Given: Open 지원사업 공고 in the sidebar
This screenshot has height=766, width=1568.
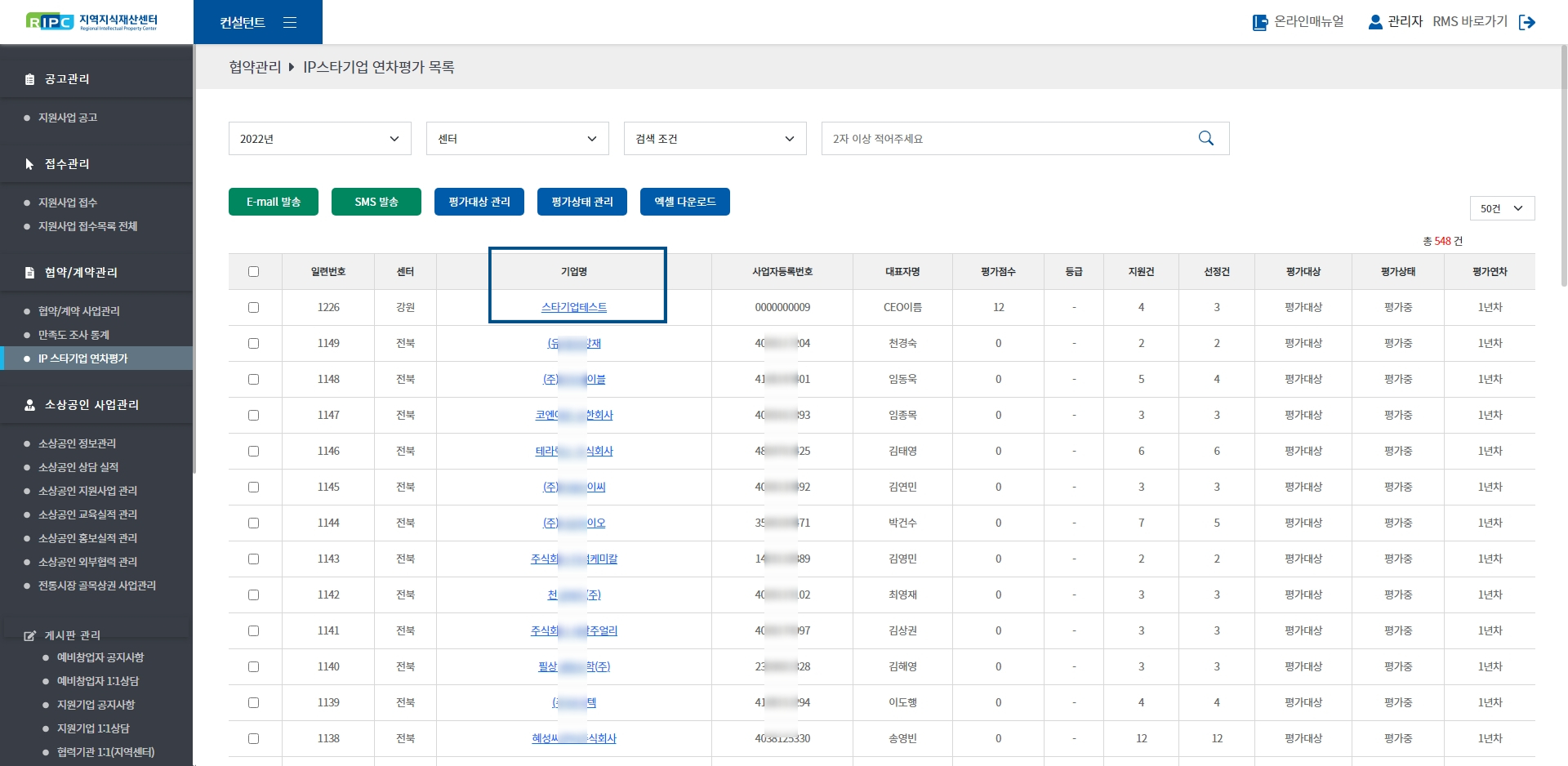Looking at the screenshot, I should [x=68, y=118].
